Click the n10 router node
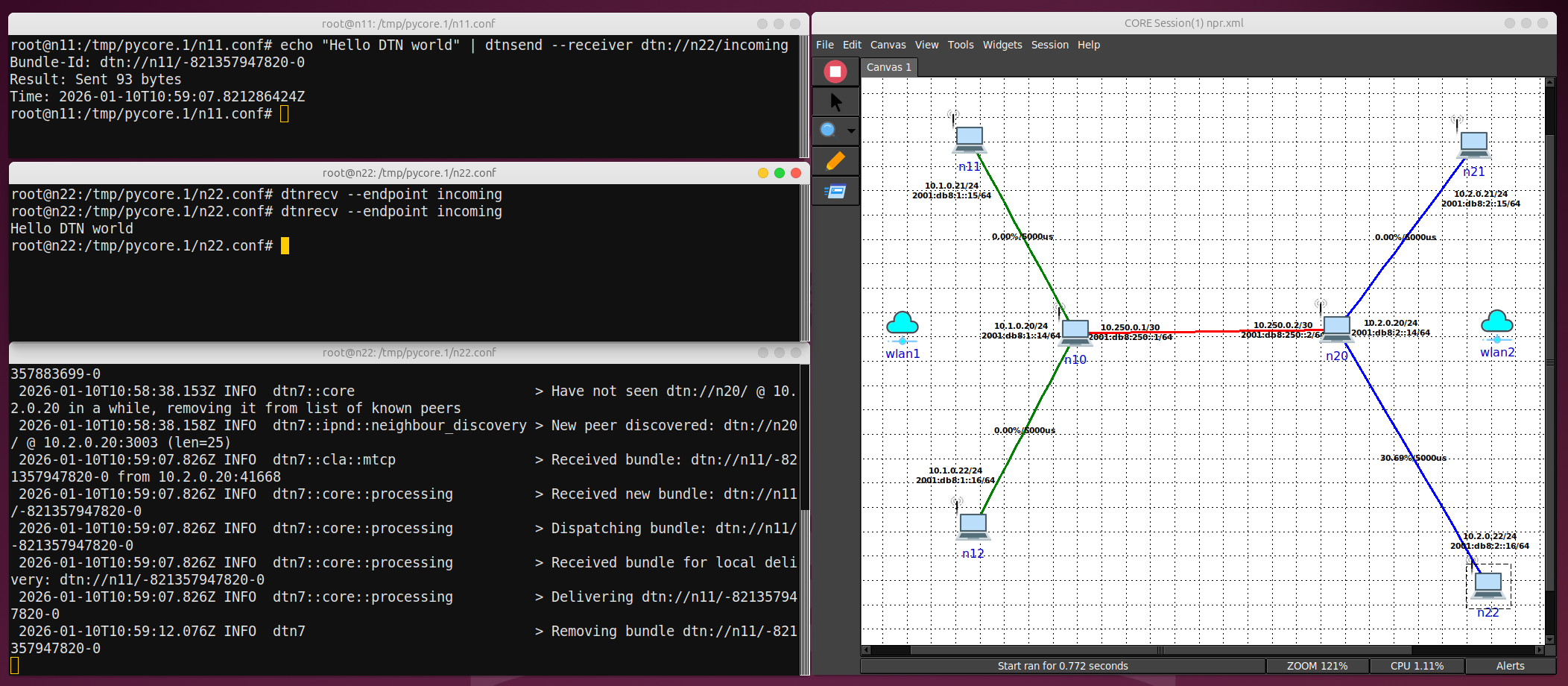Image resolution: width=1568 pixels, height=686 pixels. pos(1075,332)
